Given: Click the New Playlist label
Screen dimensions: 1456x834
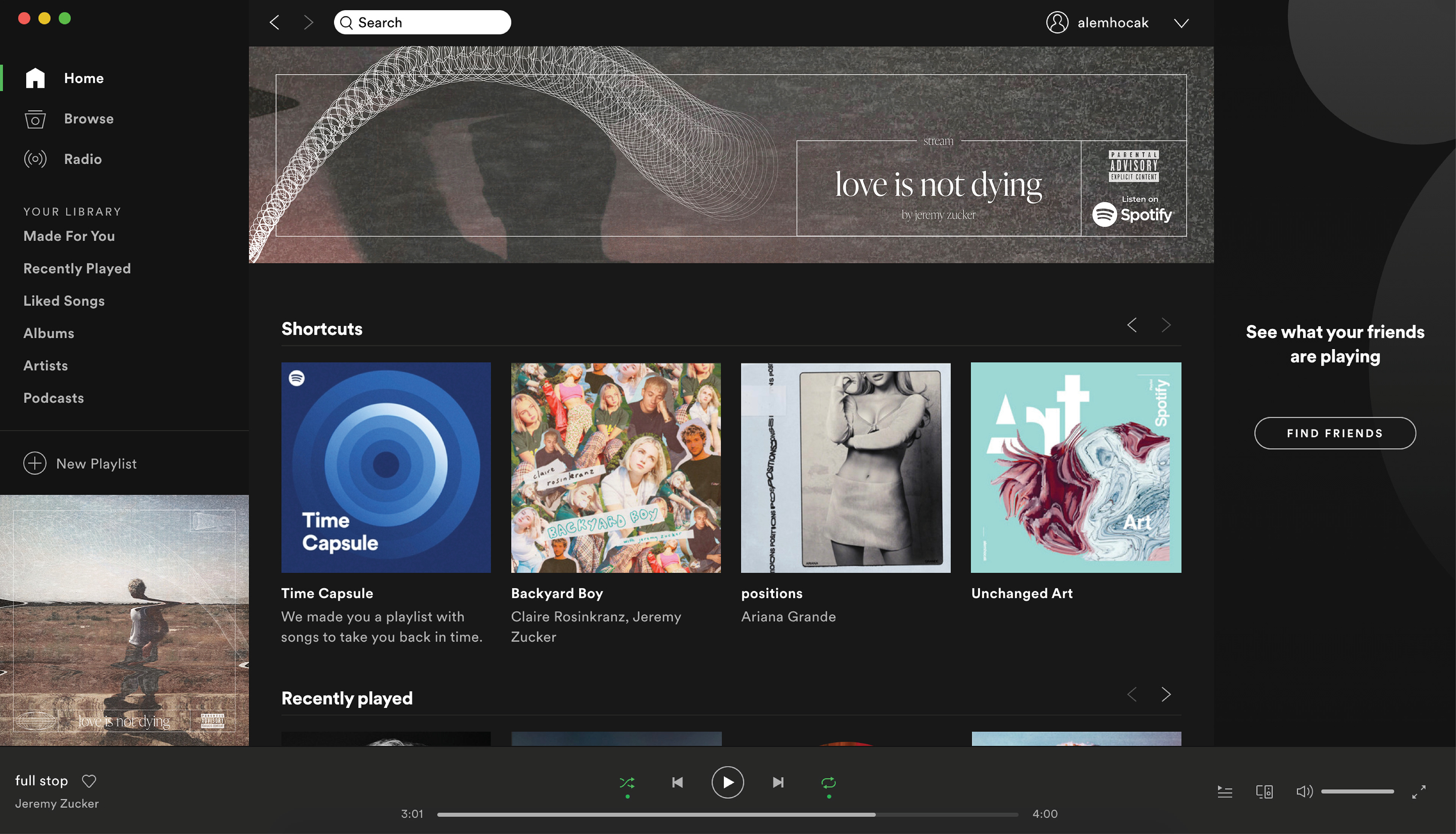Looking at the screenshot, I should [96, 463].
